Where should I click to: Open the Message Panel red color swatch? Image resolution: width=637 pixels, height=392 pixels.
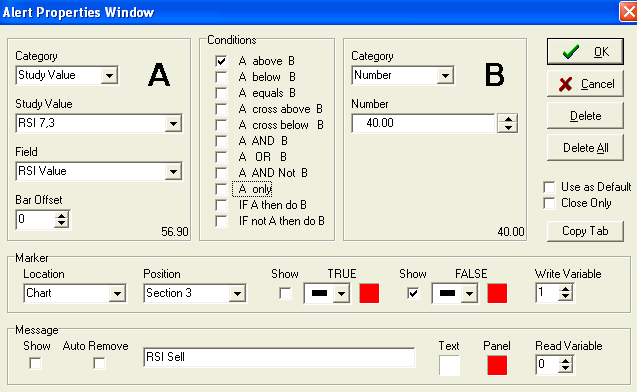pos(497,365)
